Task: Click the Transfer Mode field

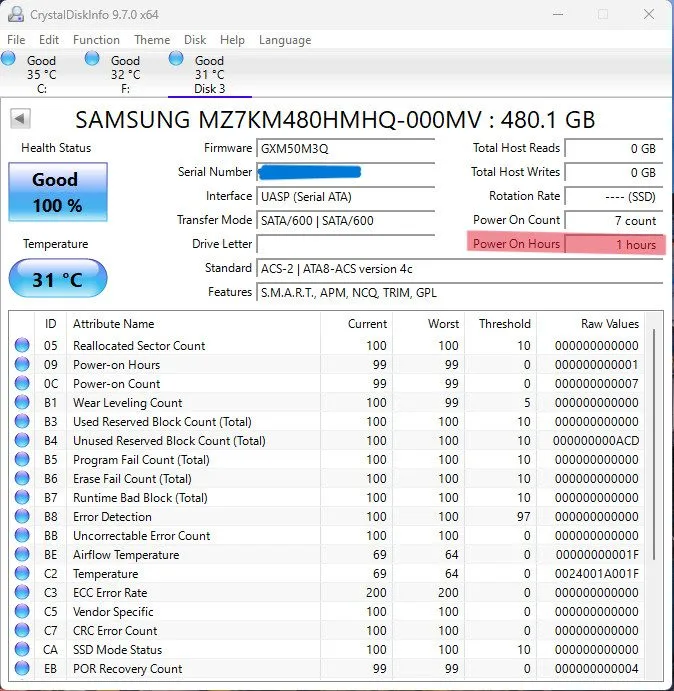Action: coord(345,220)
